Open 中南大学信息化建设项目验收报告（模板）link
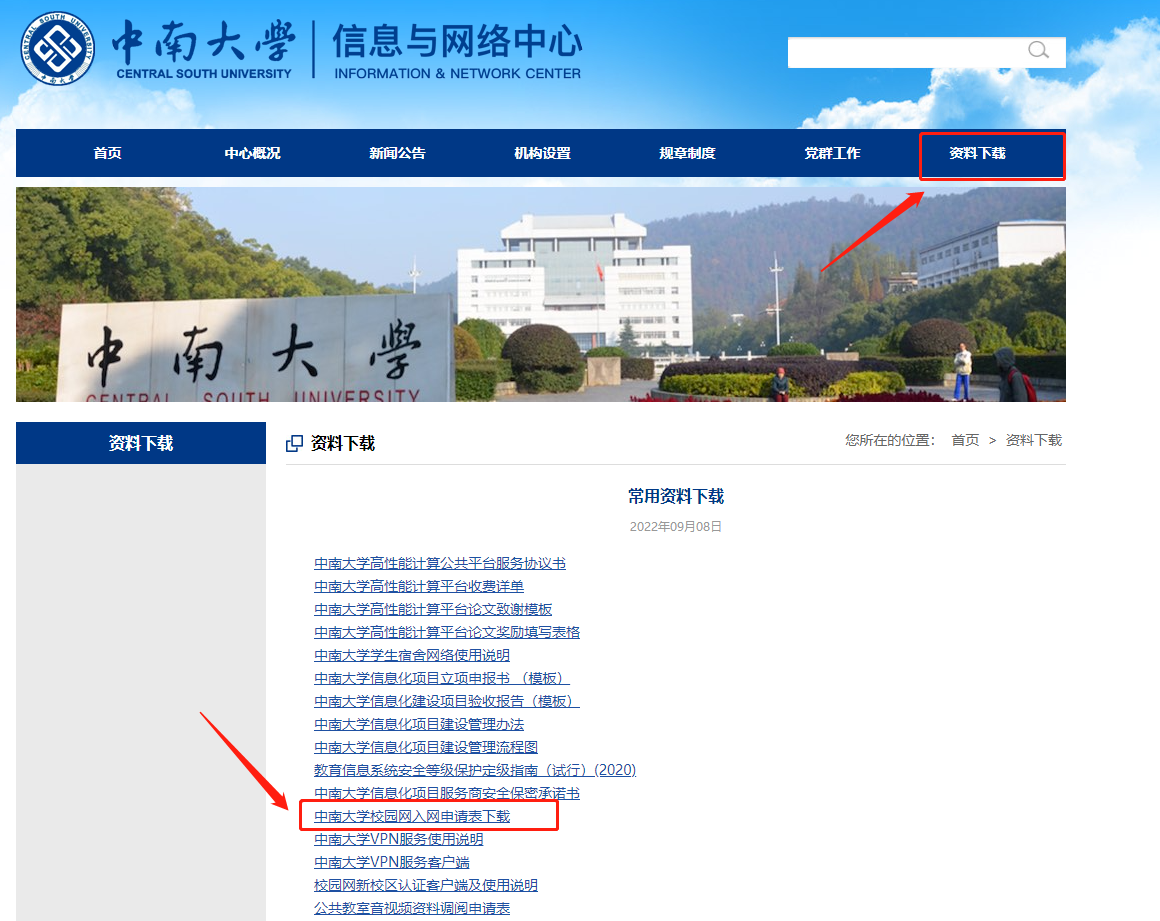Image resolution: width=1160 pixels, height=921 pixels. (x=447, y=701)
